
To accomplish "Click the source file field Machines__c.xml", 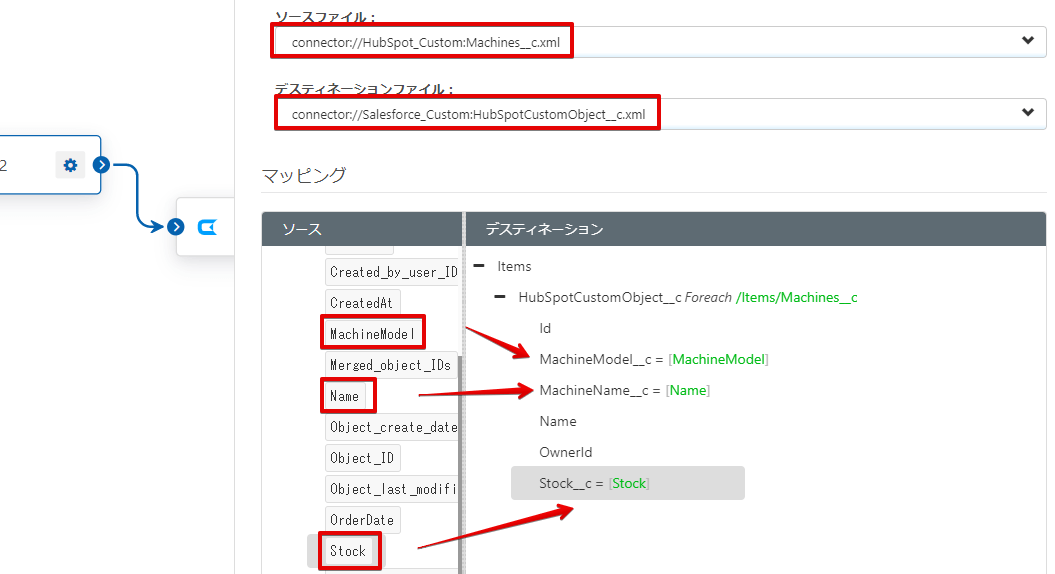I will [659, 42].
